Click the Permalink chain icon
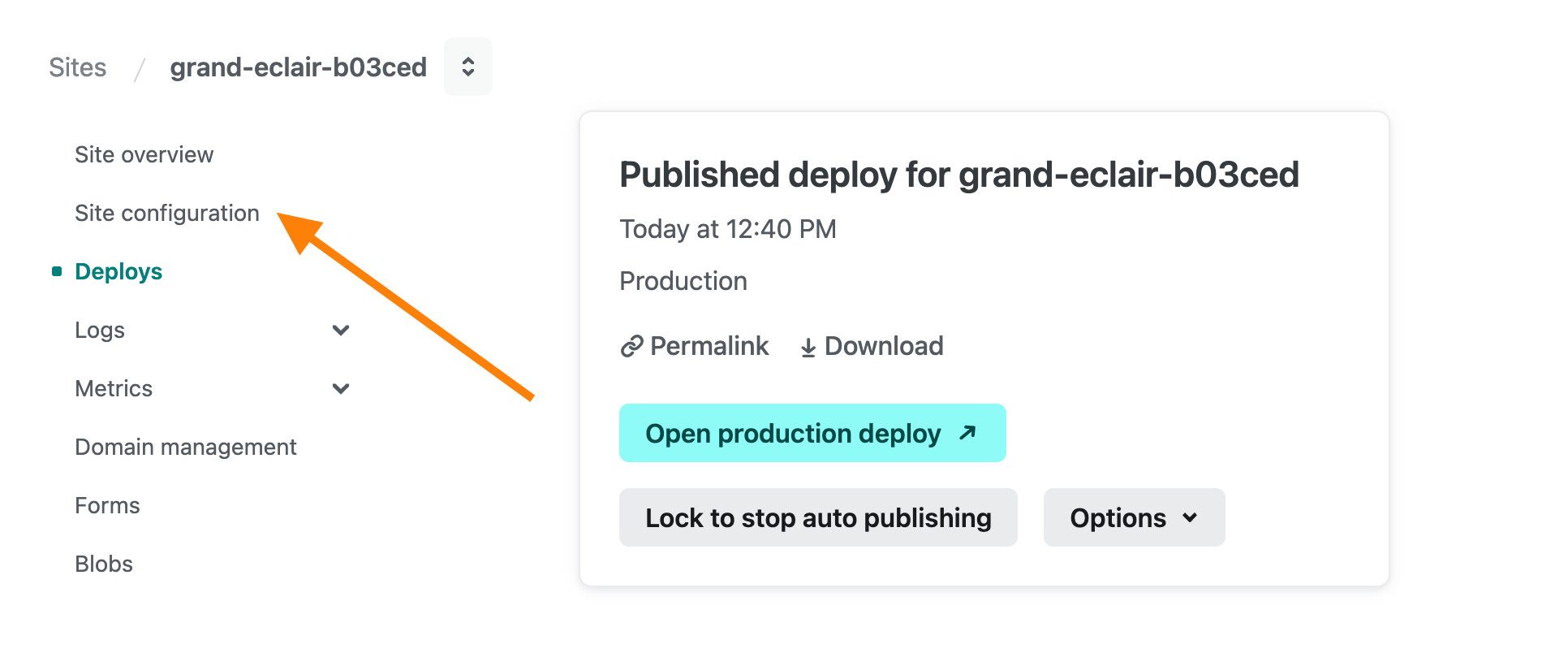1568x666 pixels. click(x=631, y=347)
